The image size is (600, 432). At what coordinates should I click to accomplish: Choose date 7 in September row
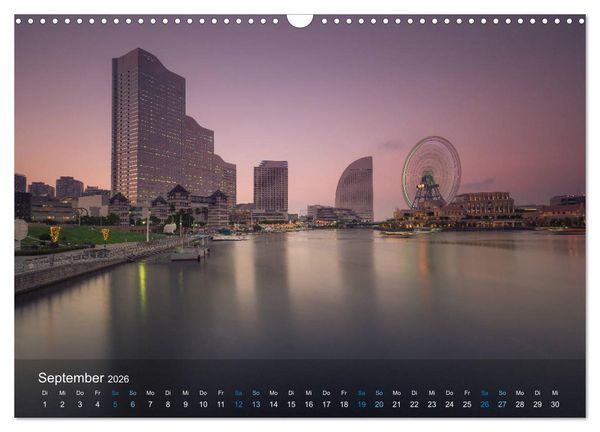pyautogui.click(x=150, y=404)
